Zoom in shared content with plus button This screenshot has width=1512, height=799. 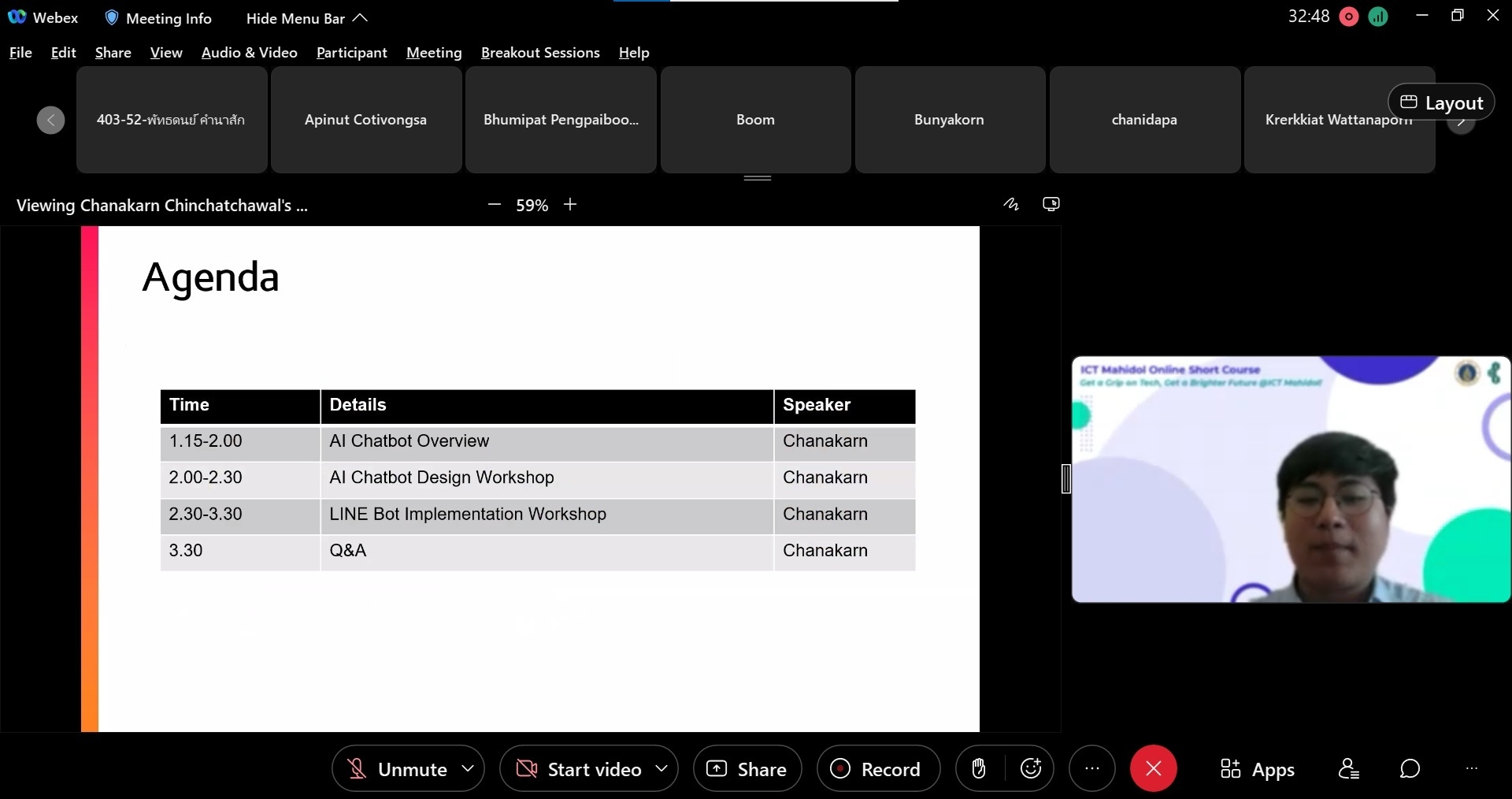click(570, 205)
